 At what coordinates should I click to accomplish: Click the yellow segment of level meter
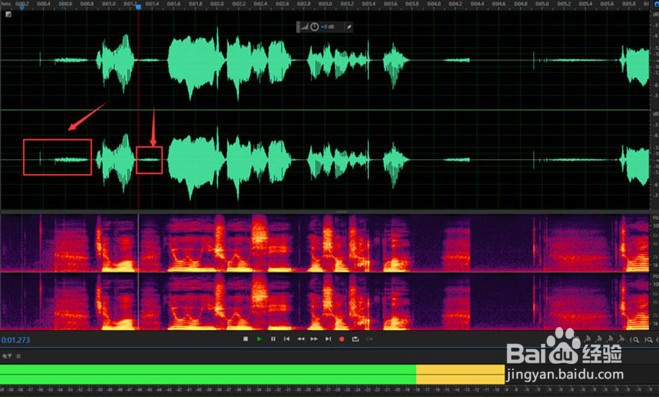pos(460,374)
